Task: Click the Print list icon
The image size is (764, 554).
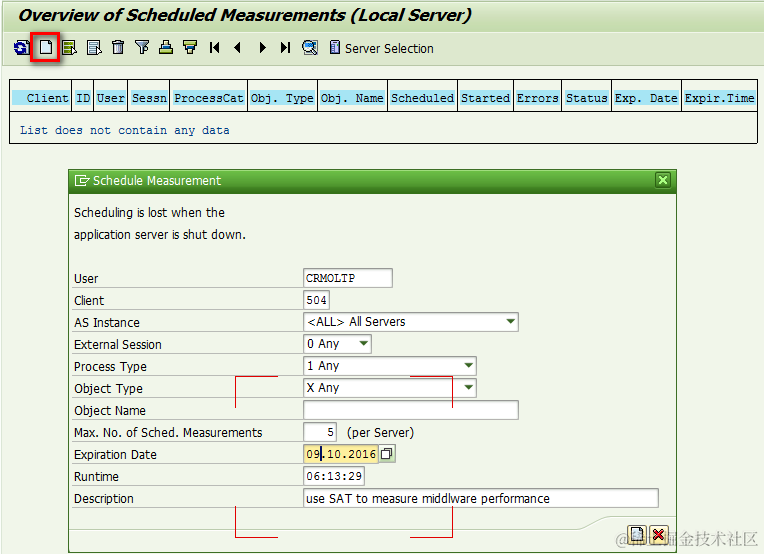Action: click(x=166, y=48)
